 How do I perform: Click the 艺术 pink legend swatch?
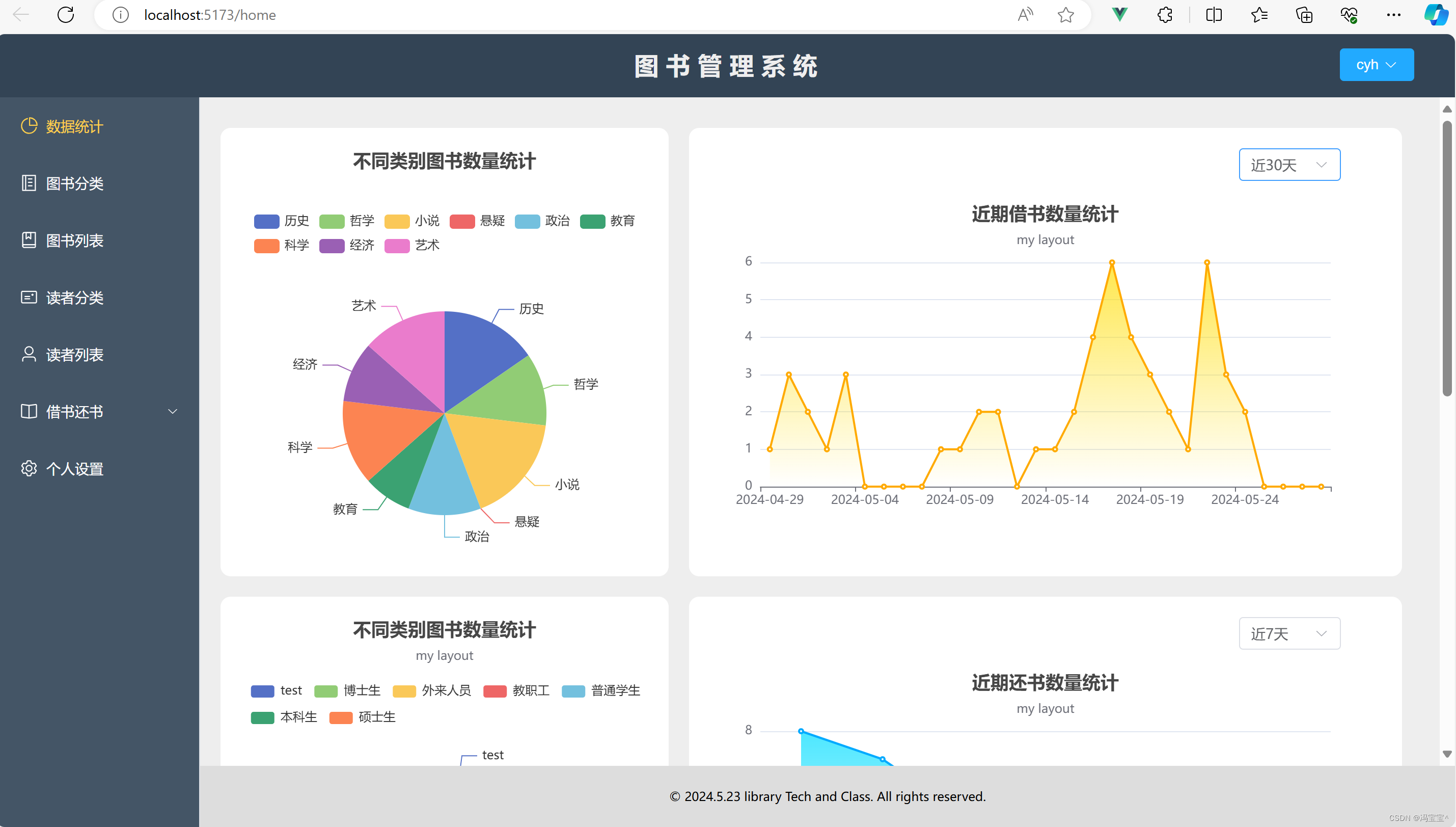point(397,246)
